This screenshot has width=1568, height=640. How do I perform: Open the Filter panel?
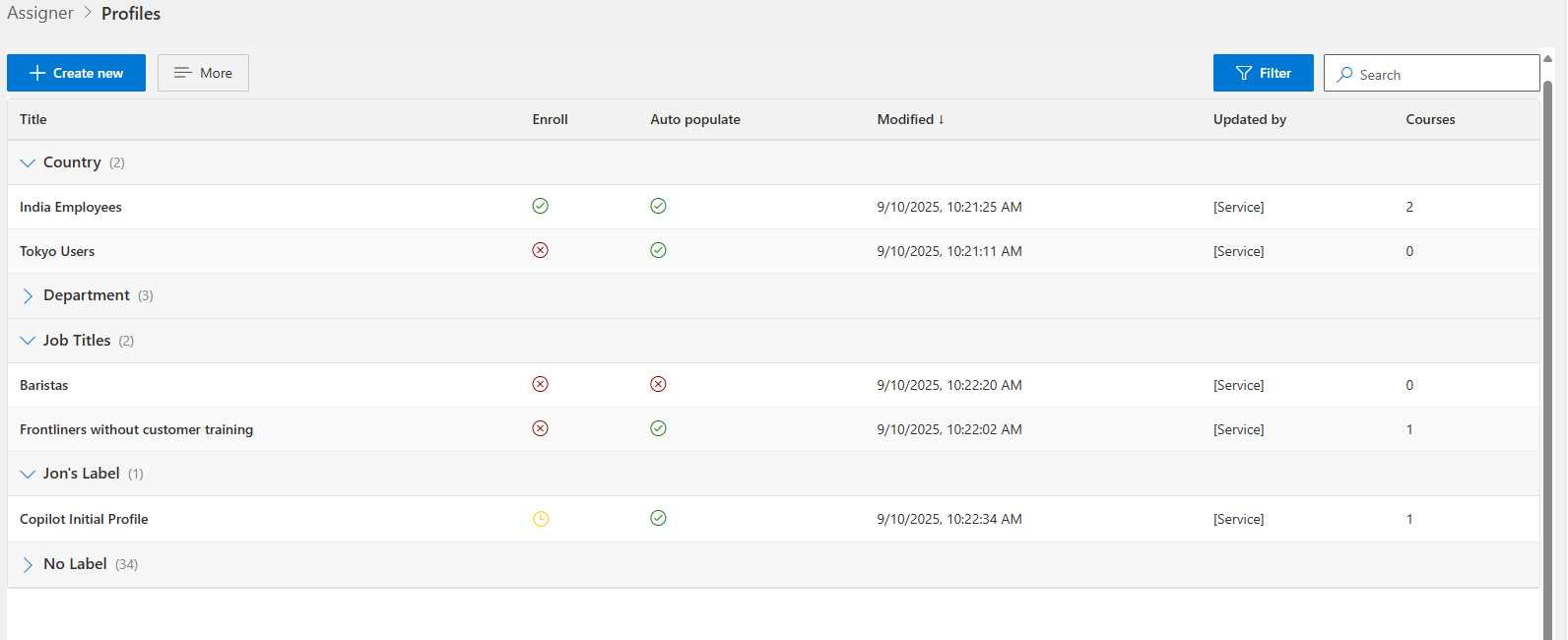click(x=1263, y=73)
